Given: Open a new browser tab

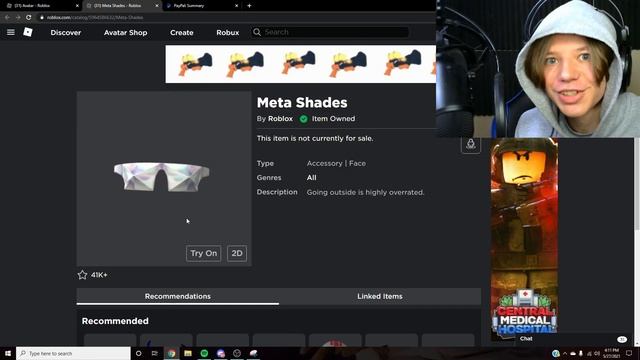Looking at the screenshot, I should tap(249, 6).
